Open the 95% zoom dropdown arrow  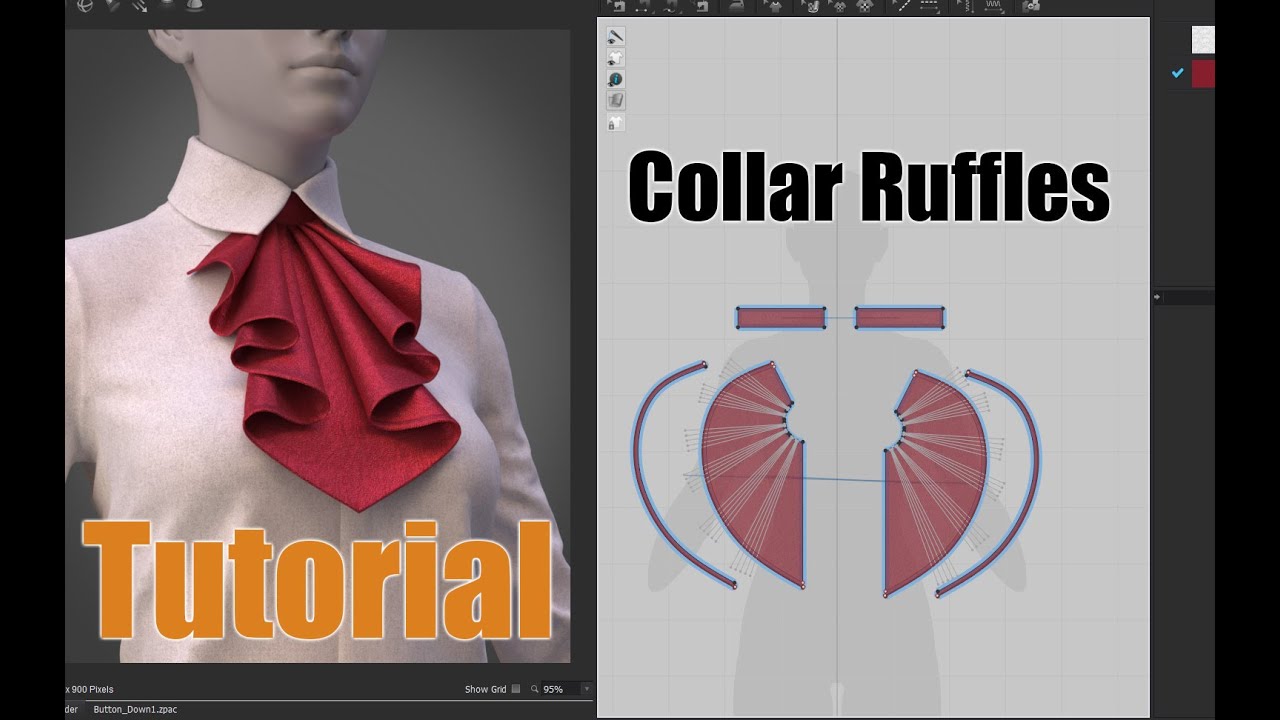(x=586, y=689)
